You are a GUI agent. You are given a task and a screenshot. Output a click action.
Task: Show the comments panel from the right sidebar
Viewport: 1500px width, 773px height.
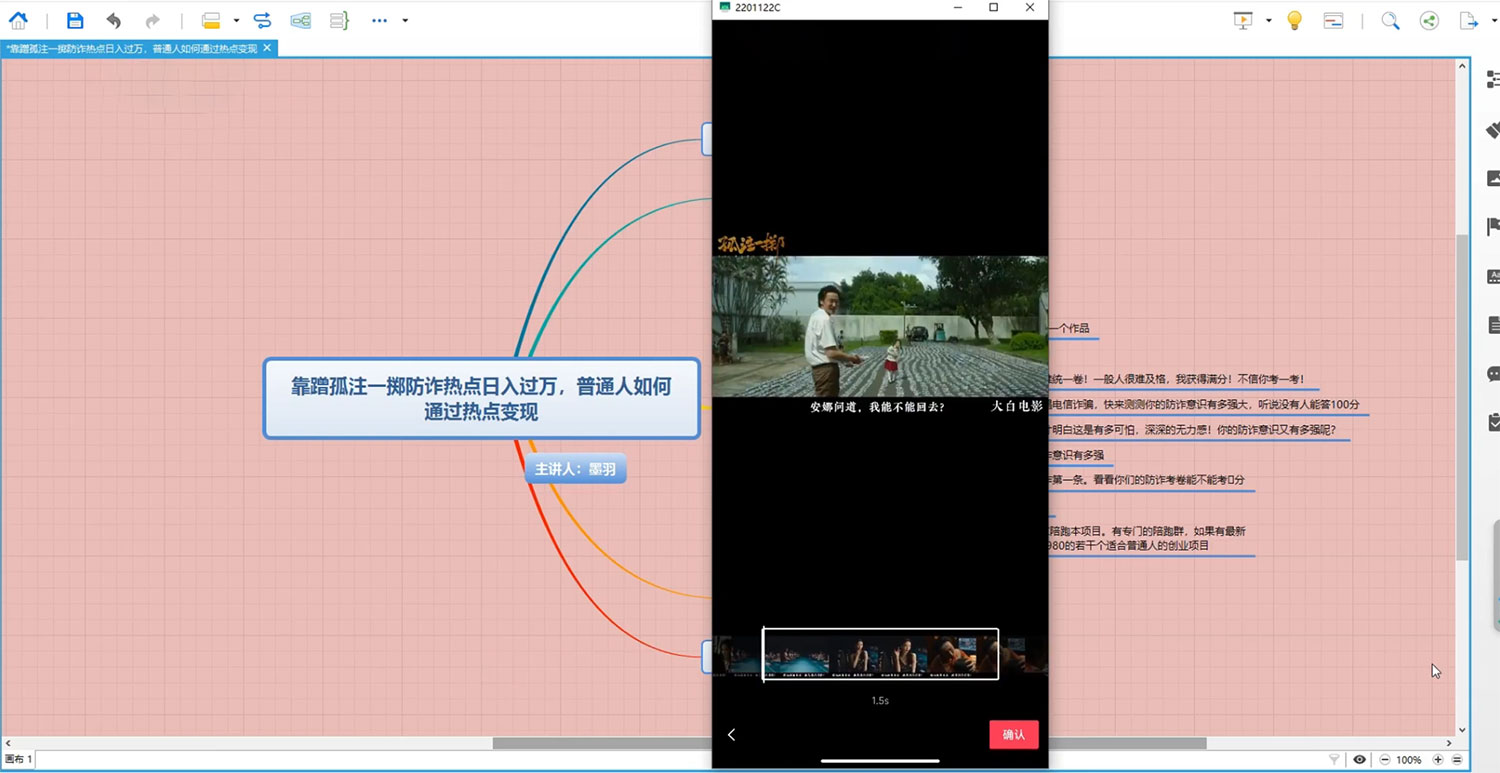click(1493, 374)
